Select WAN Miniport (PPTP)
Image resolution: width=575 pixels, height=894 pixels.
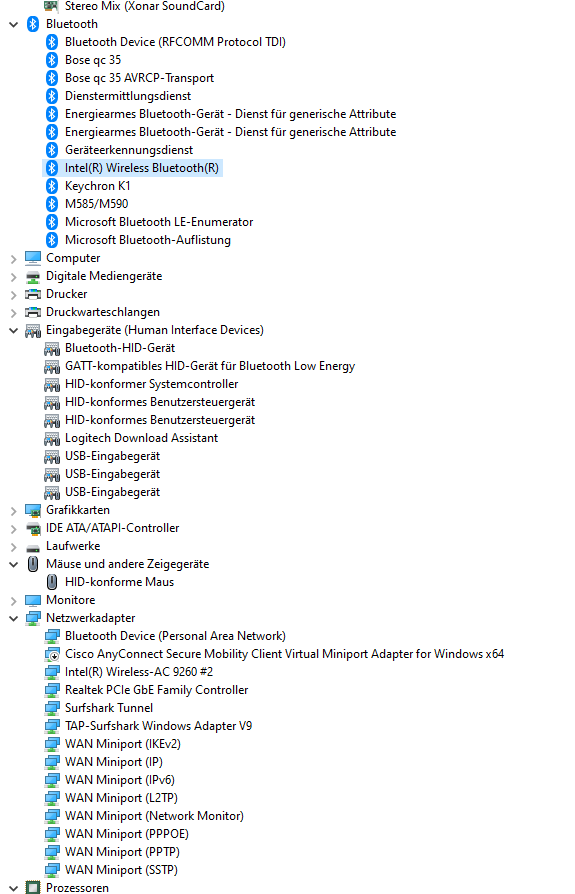coord(122,852)
